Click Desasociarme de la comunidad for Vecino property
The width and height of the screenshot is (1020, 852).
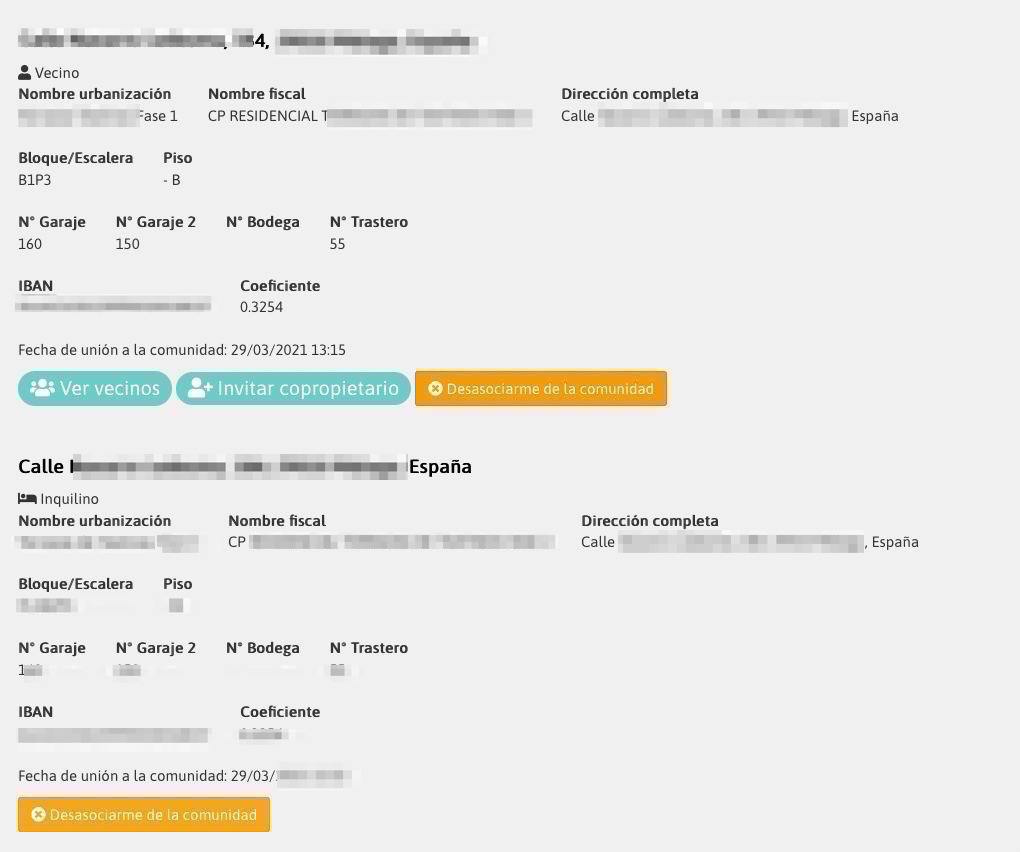541,388
